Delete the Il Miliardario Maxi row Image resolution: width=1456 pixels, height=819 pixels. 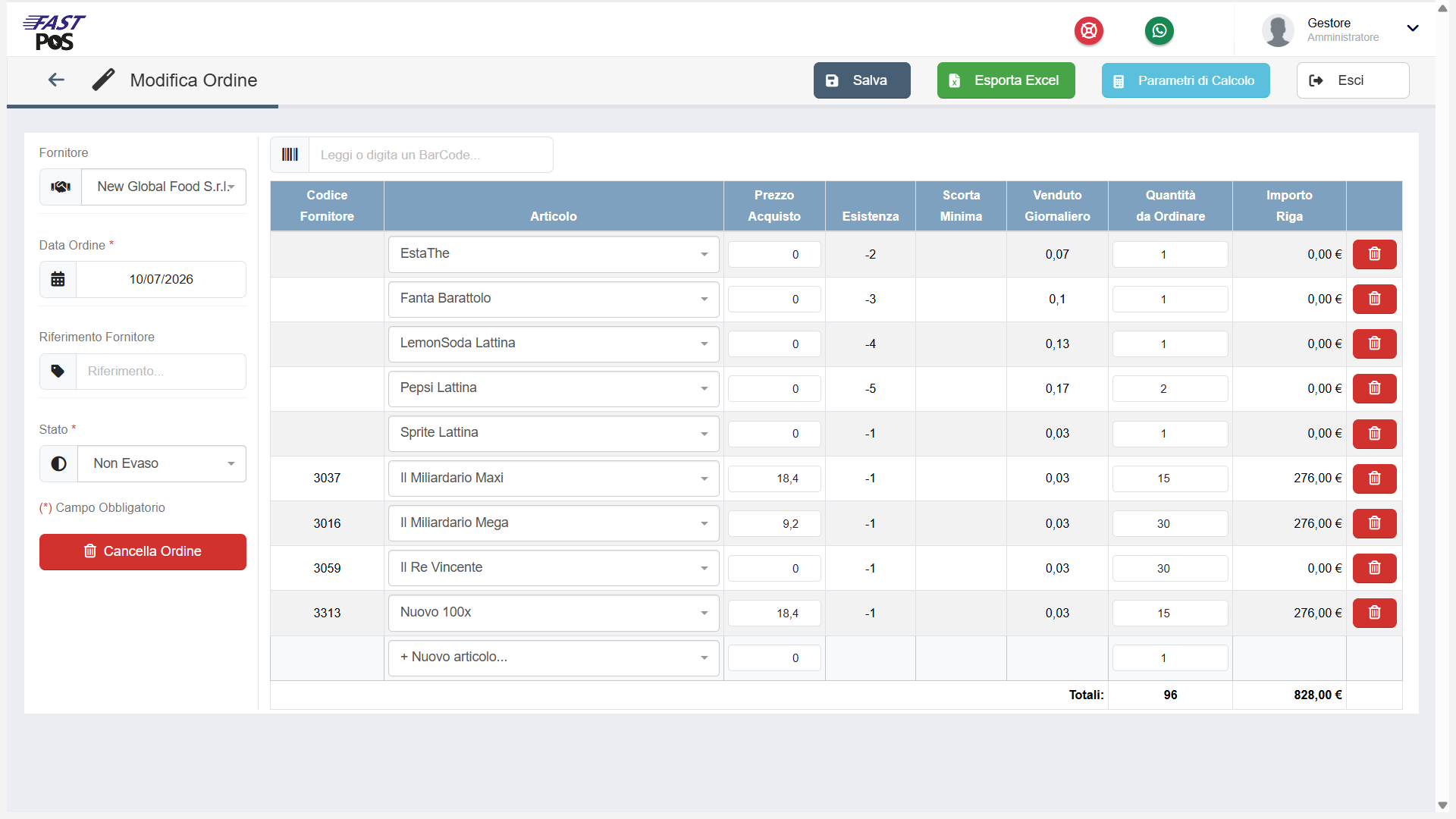[x=1374, y=479]
